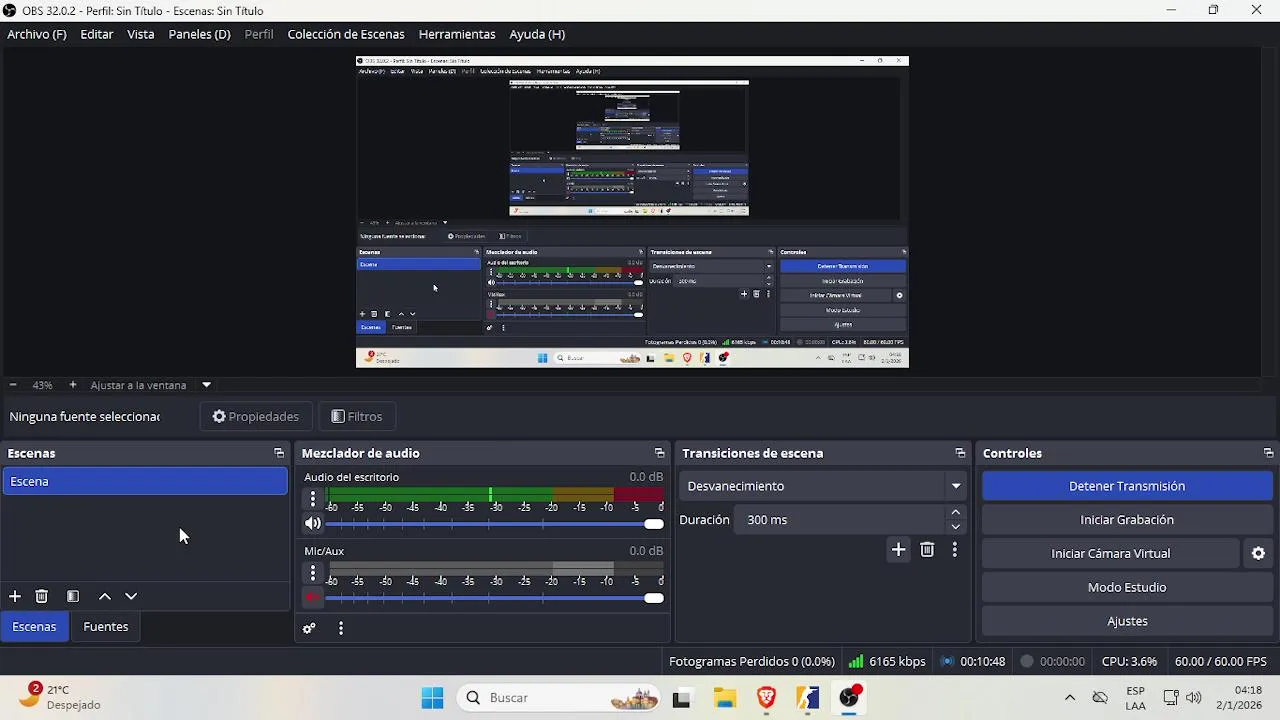Adjust the Audio del escritorio volume slider

pos(495,524)
